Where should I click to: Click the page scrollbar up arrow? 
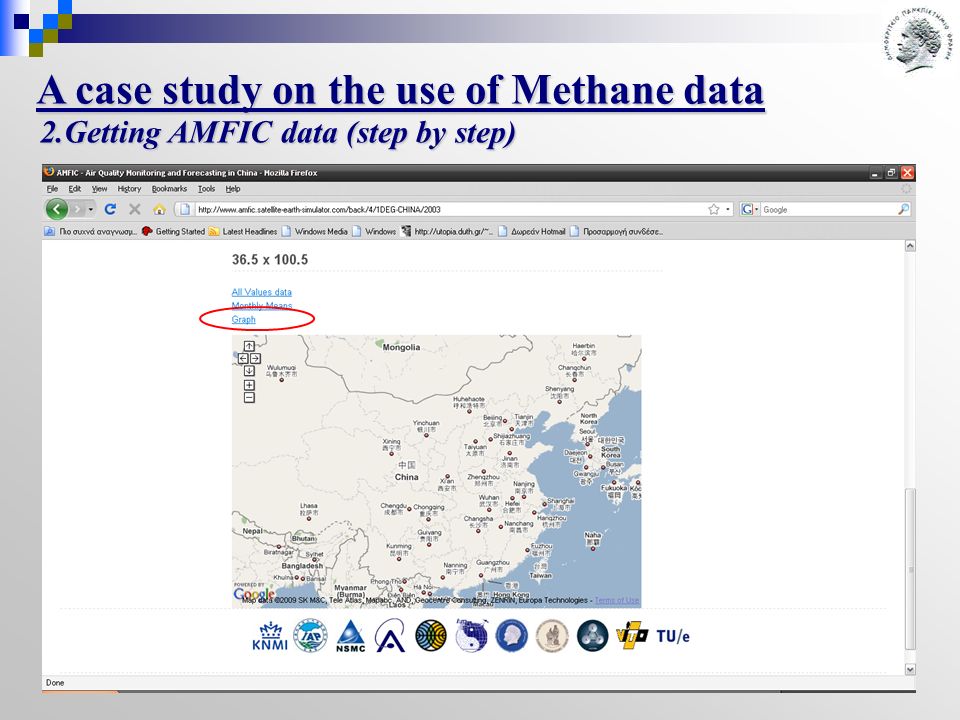910,246
